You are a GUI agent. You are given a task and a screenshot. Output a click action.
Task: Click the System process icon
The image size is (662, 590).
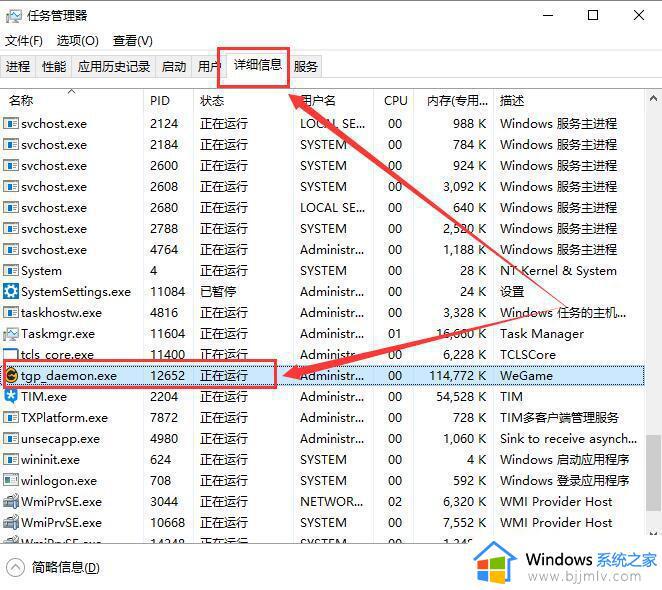[11, 271]
